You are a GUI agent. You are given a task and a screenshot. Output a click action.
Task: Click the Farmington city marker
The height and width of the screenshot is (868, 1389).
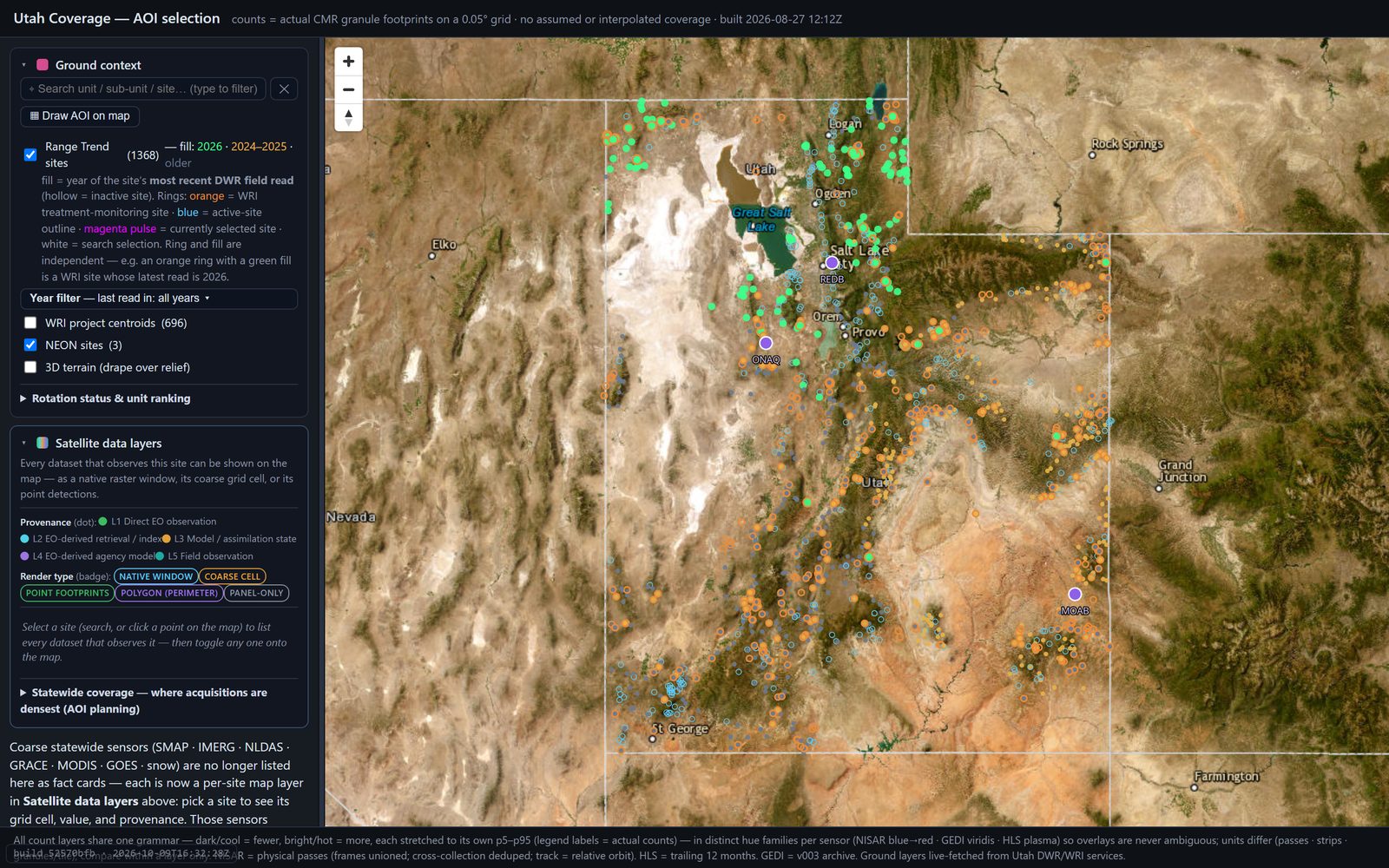coord(1195,788)
